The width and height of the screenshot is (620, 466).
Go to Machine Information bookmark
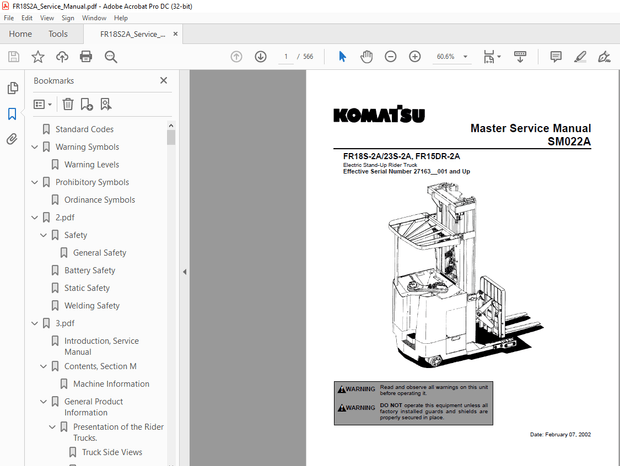click(x=111, y=384)
